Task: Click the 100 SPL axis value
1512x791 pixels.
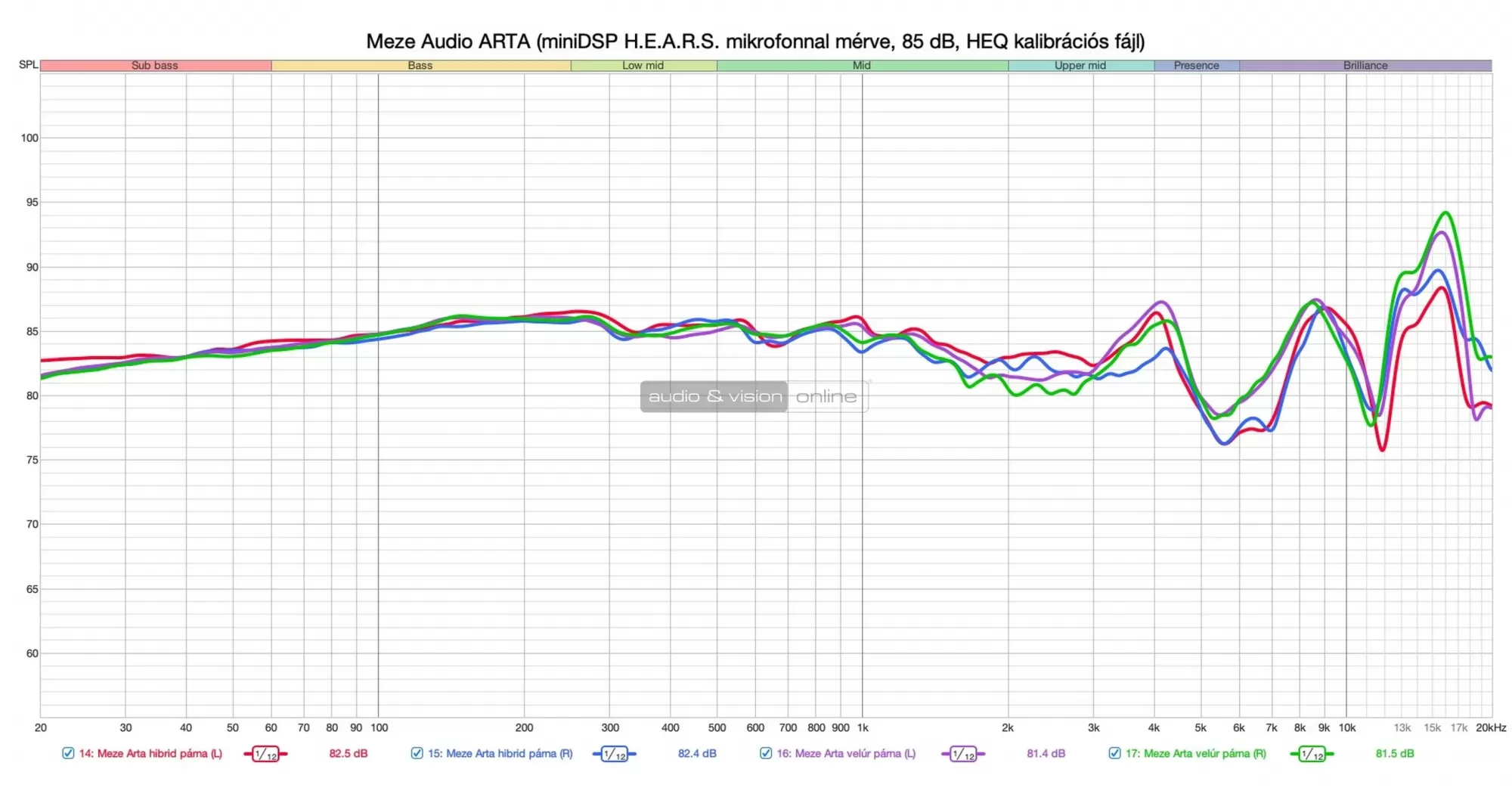Action: click(x=29, y=138)
